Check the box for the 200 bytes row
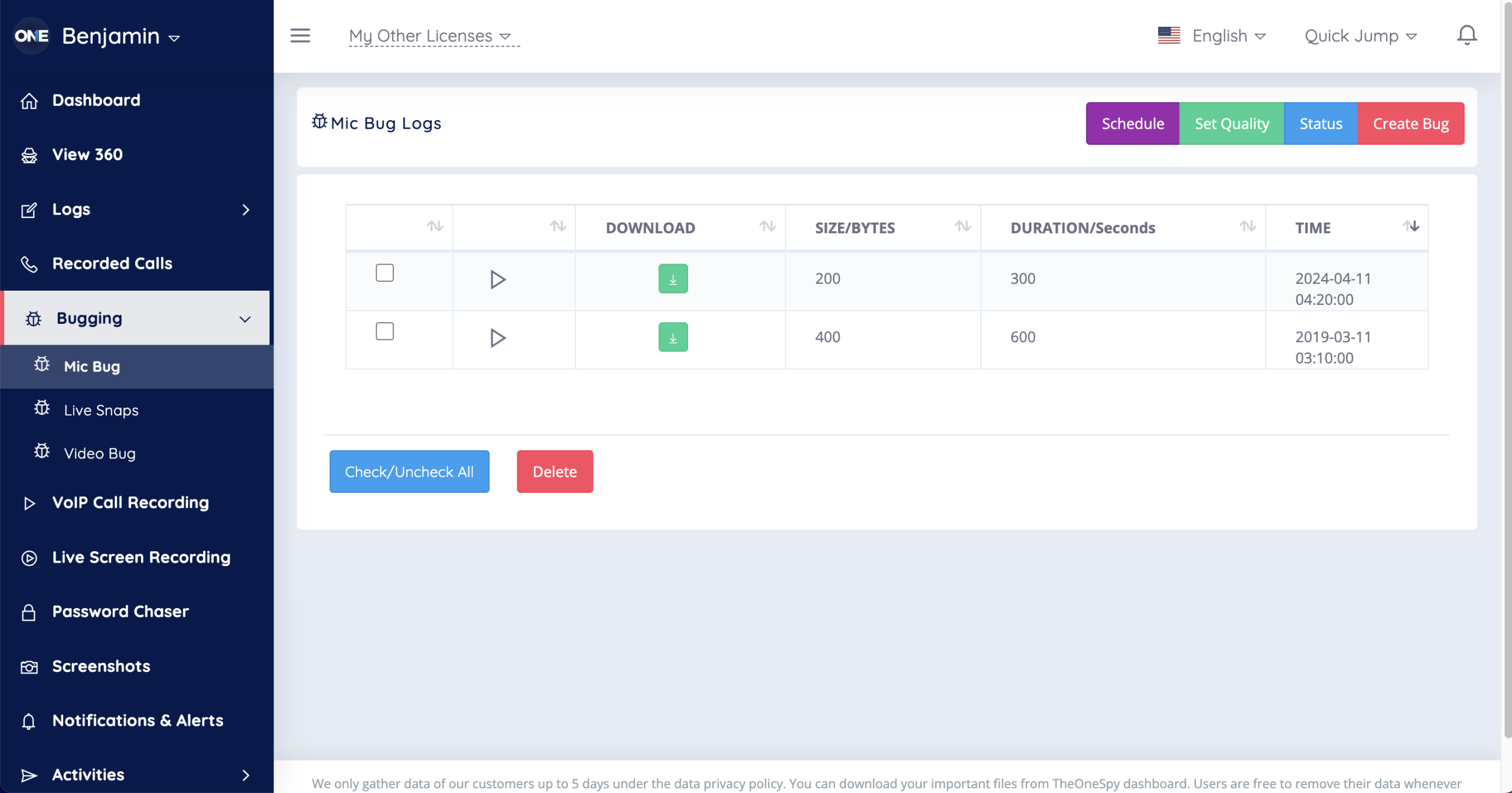 coord(384,273)
